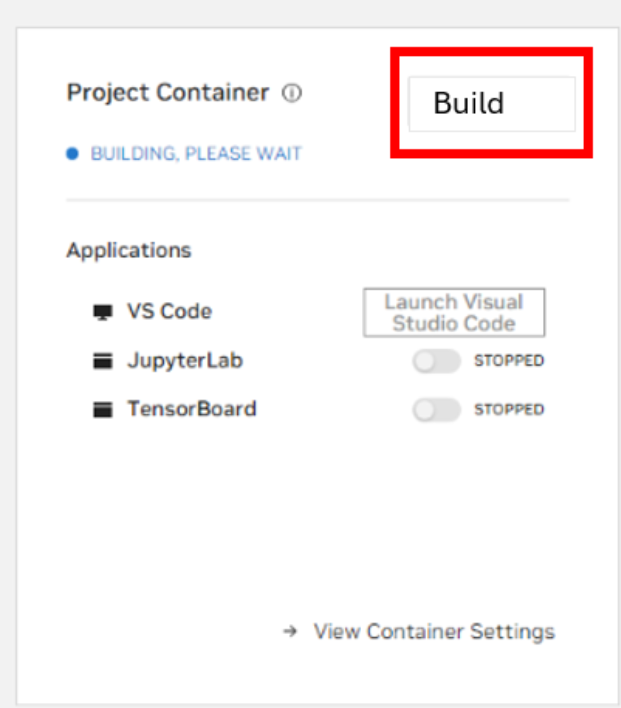The image size is (621, 708).
Task: Click the STOPPED status next to TensorBoard
Action: 509,409
